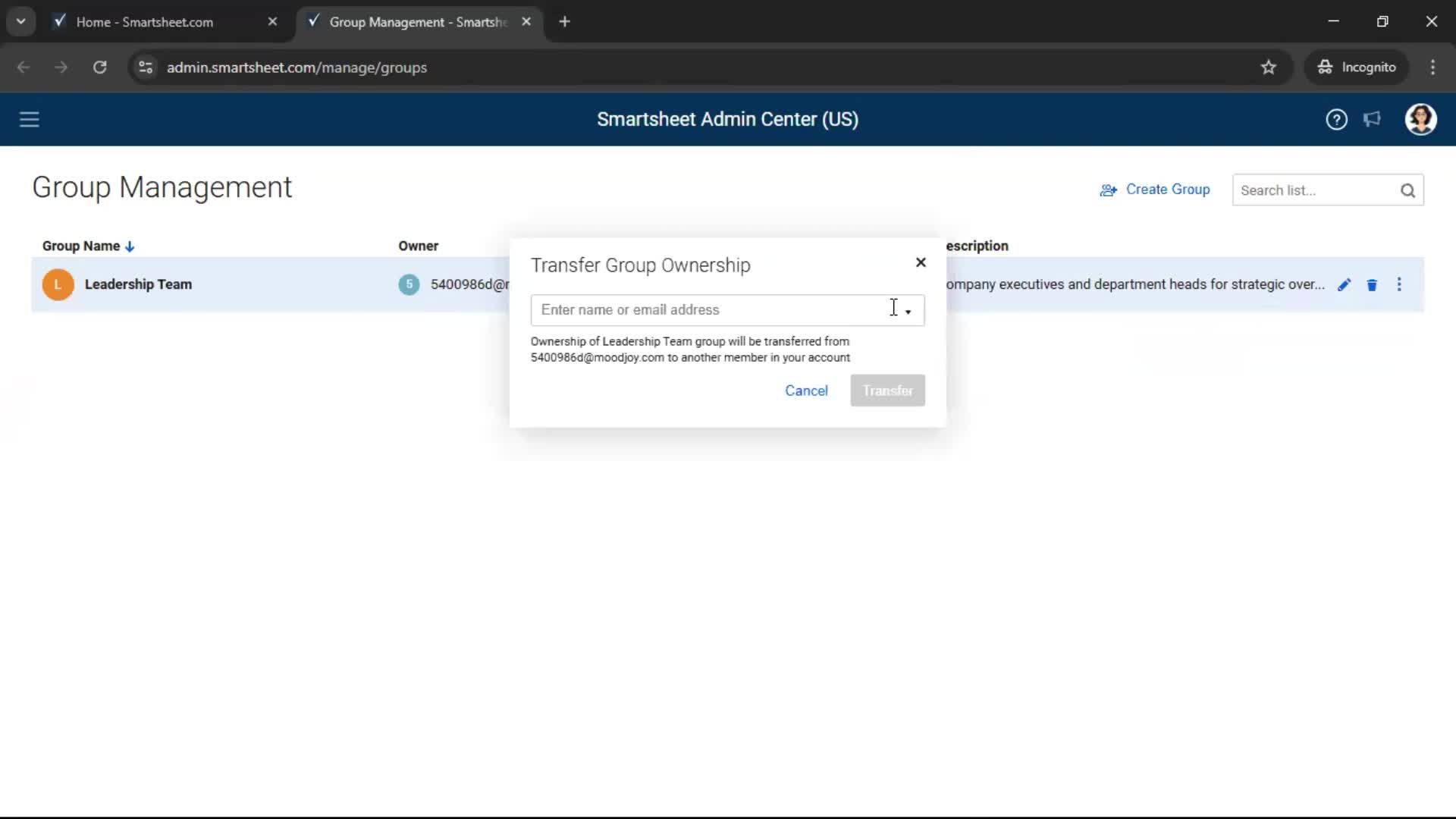Bookmark the page with the star icon
Screen dimensions: 1456x819
click(x=1269, y=67)
